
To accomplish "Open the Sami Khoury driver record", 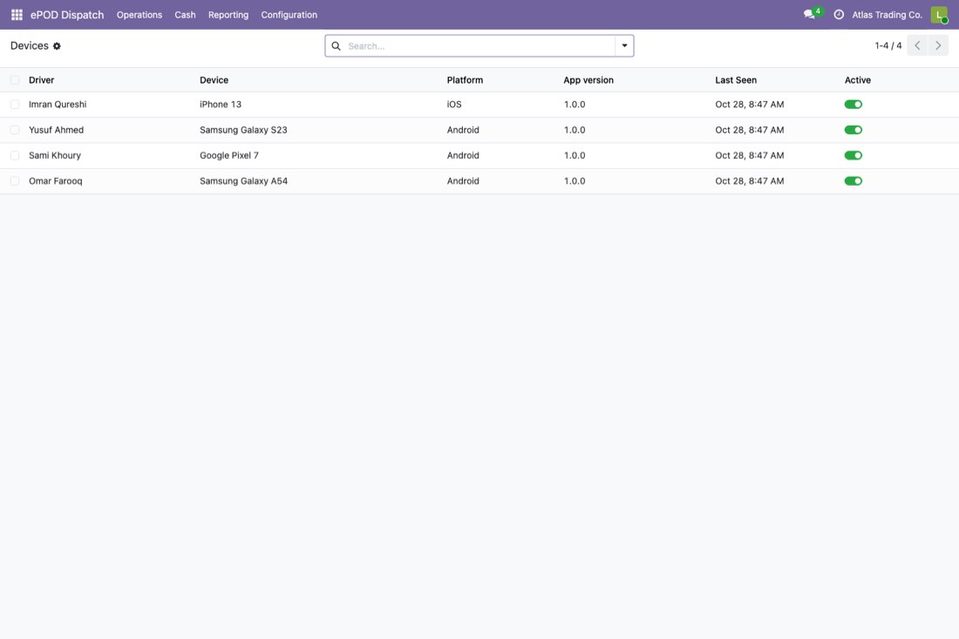I will tap(55, 156).
